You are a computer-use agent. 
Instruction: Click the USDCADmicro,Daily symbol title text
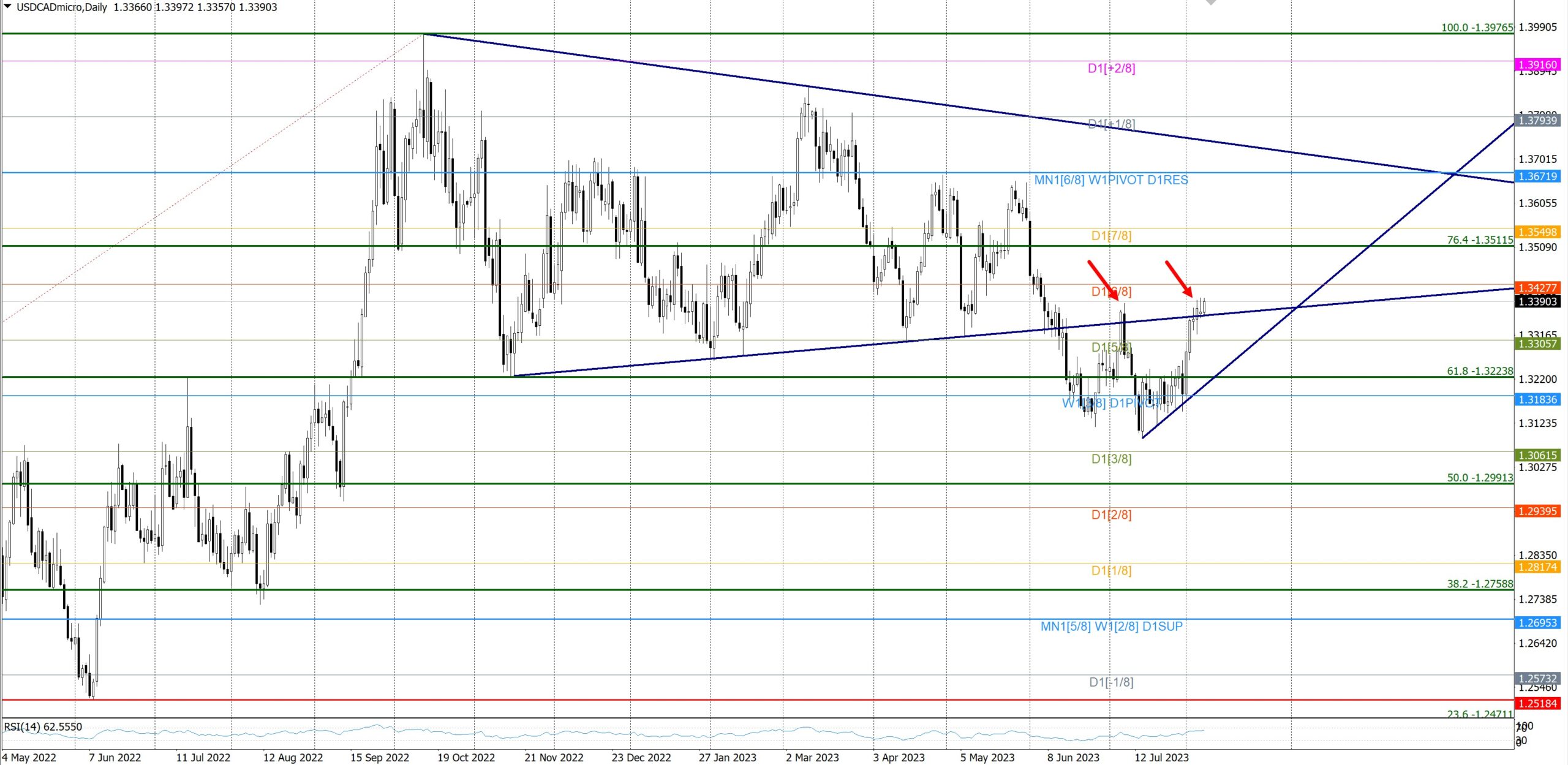coord(61,7)
